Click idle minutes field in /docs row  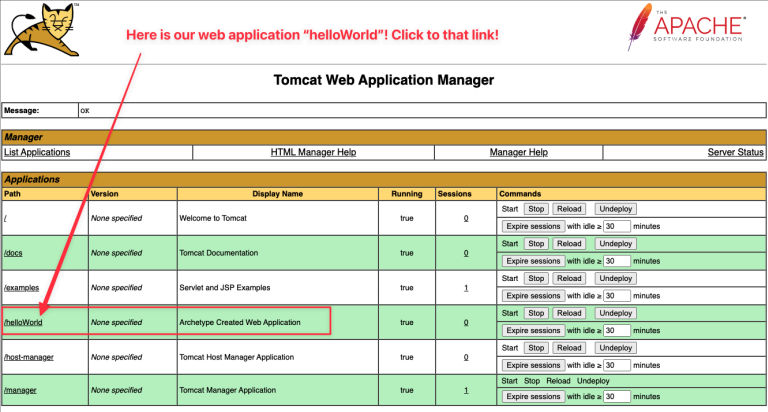pyautogui.click(x=617, y=261)
